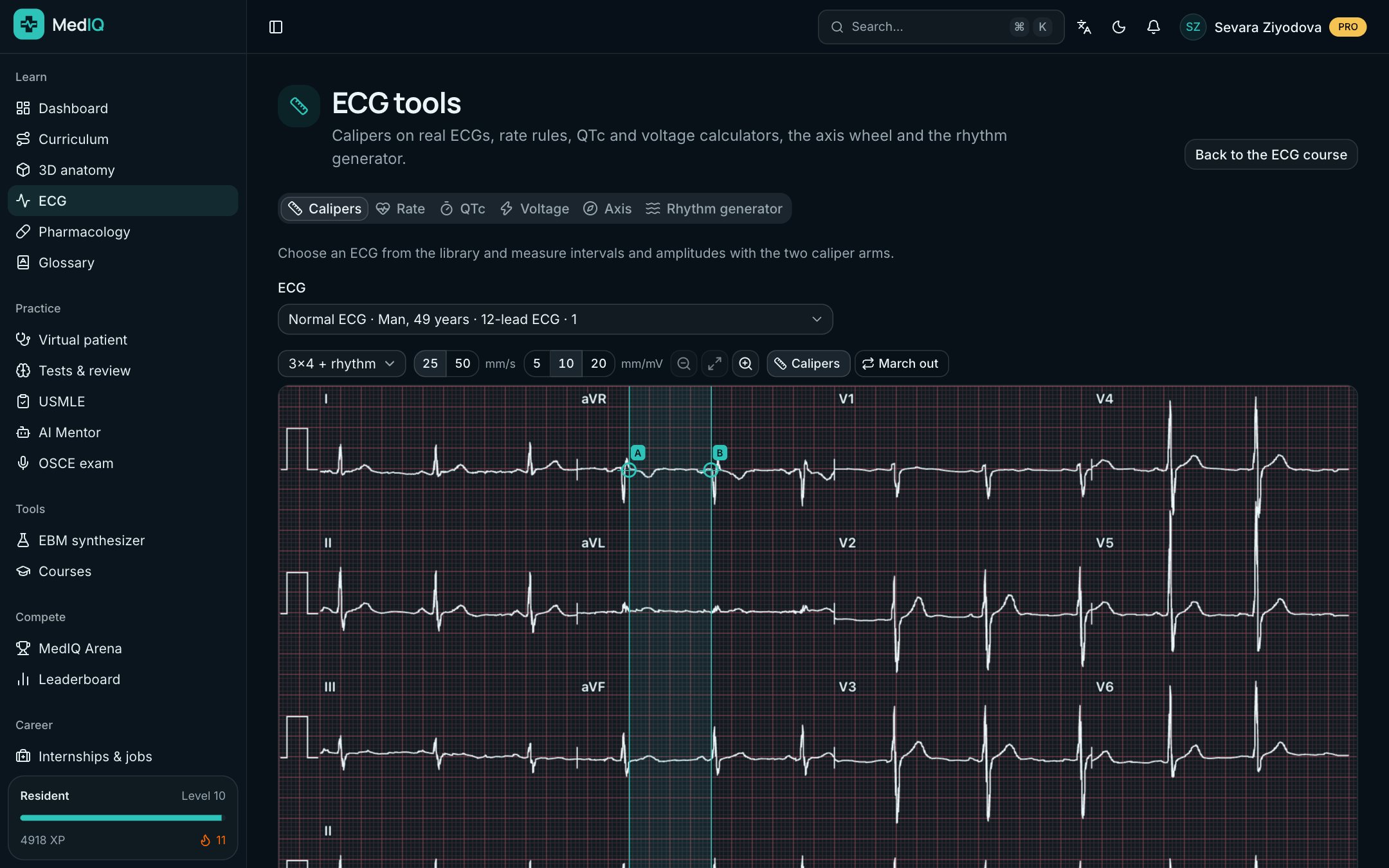
Task: Open the Rhythm generator tab
Action: click(x=714, y=209)
